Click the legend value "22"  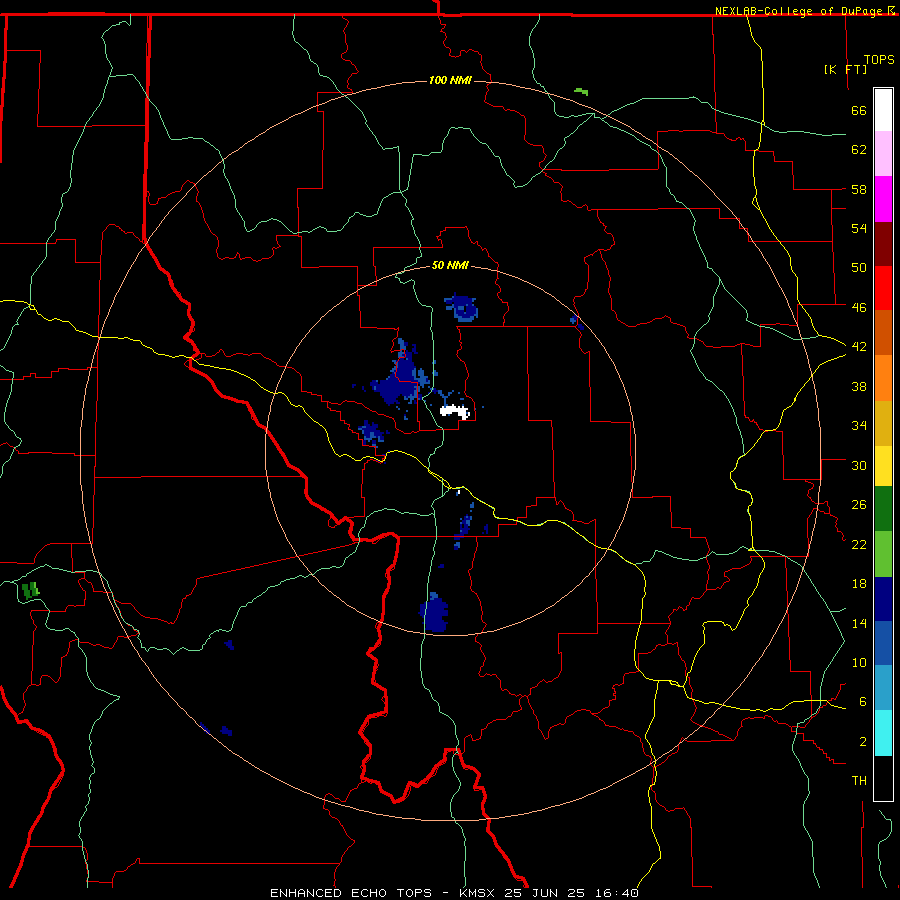click(859, 545)
